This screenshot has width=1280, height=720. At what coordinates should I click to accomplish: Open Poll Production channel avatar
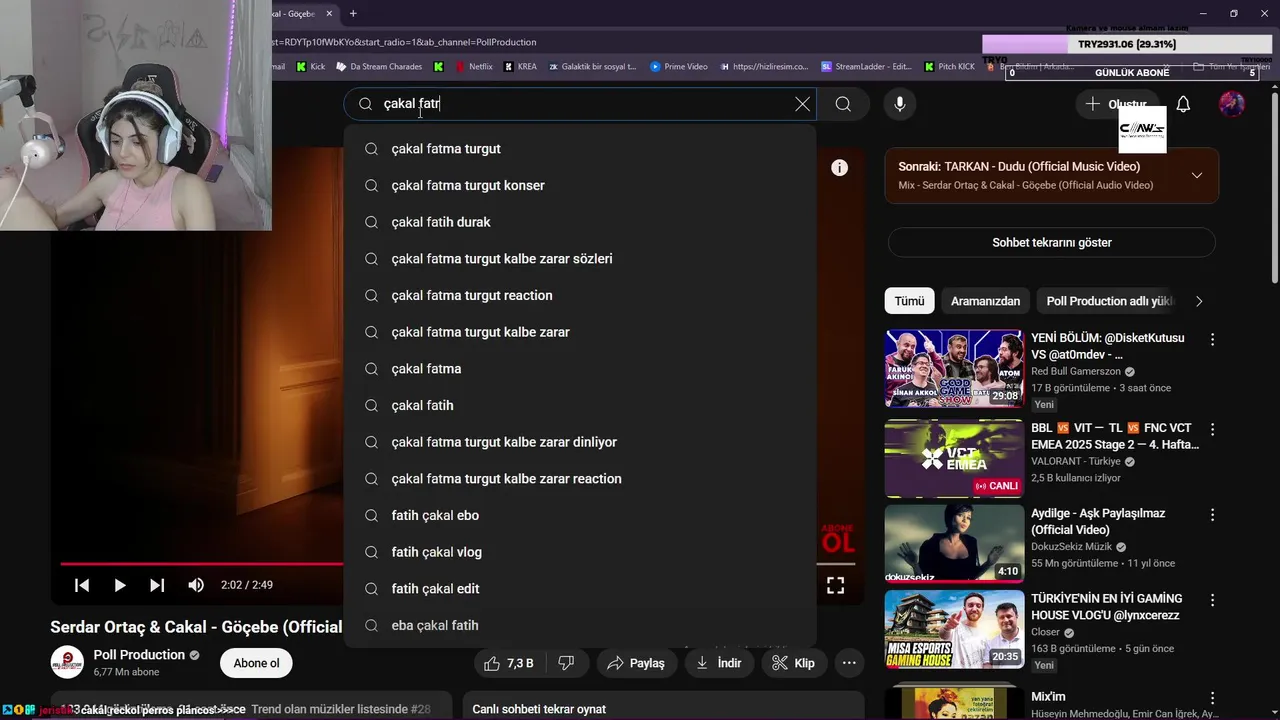[67, 663]
